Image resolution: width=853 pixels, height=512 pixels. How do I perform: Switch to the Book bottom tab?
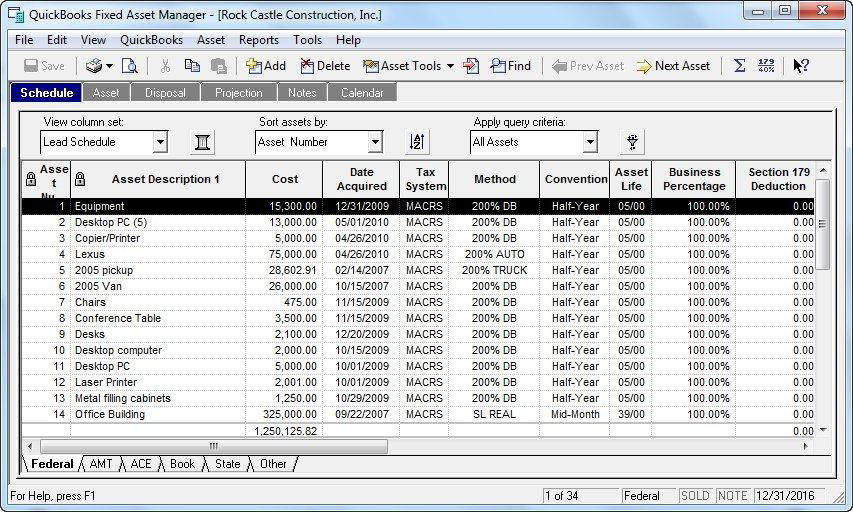click(182, 464)
